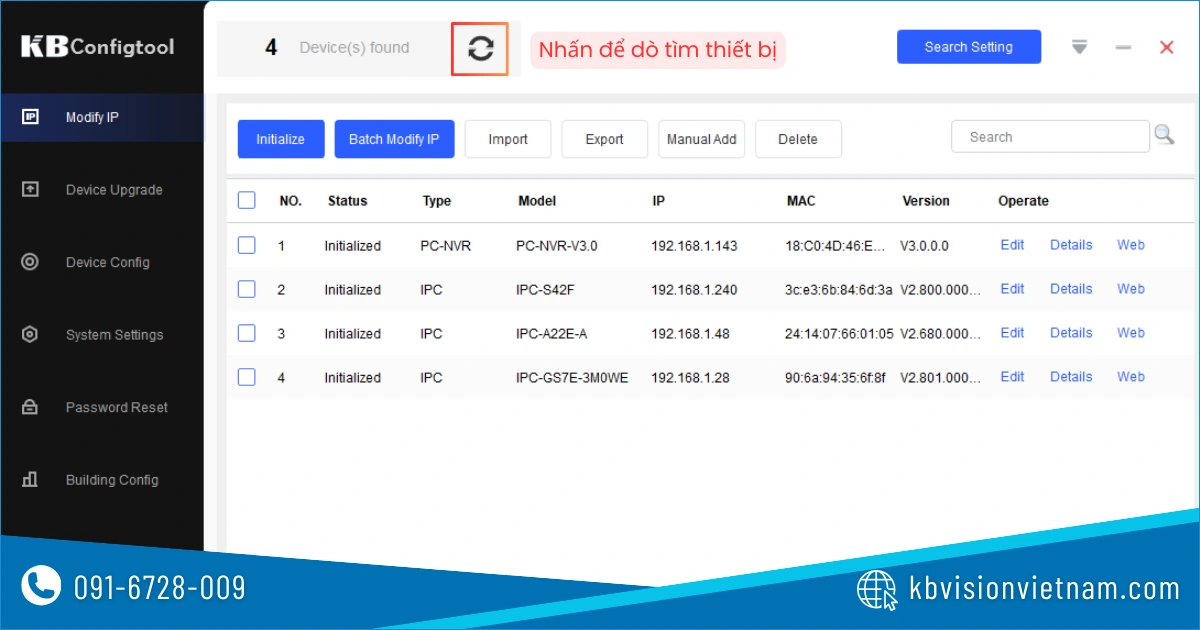1200x630 pixels.
Task: Click the Password Reset sidebar icon
Action: pos(30,407)
